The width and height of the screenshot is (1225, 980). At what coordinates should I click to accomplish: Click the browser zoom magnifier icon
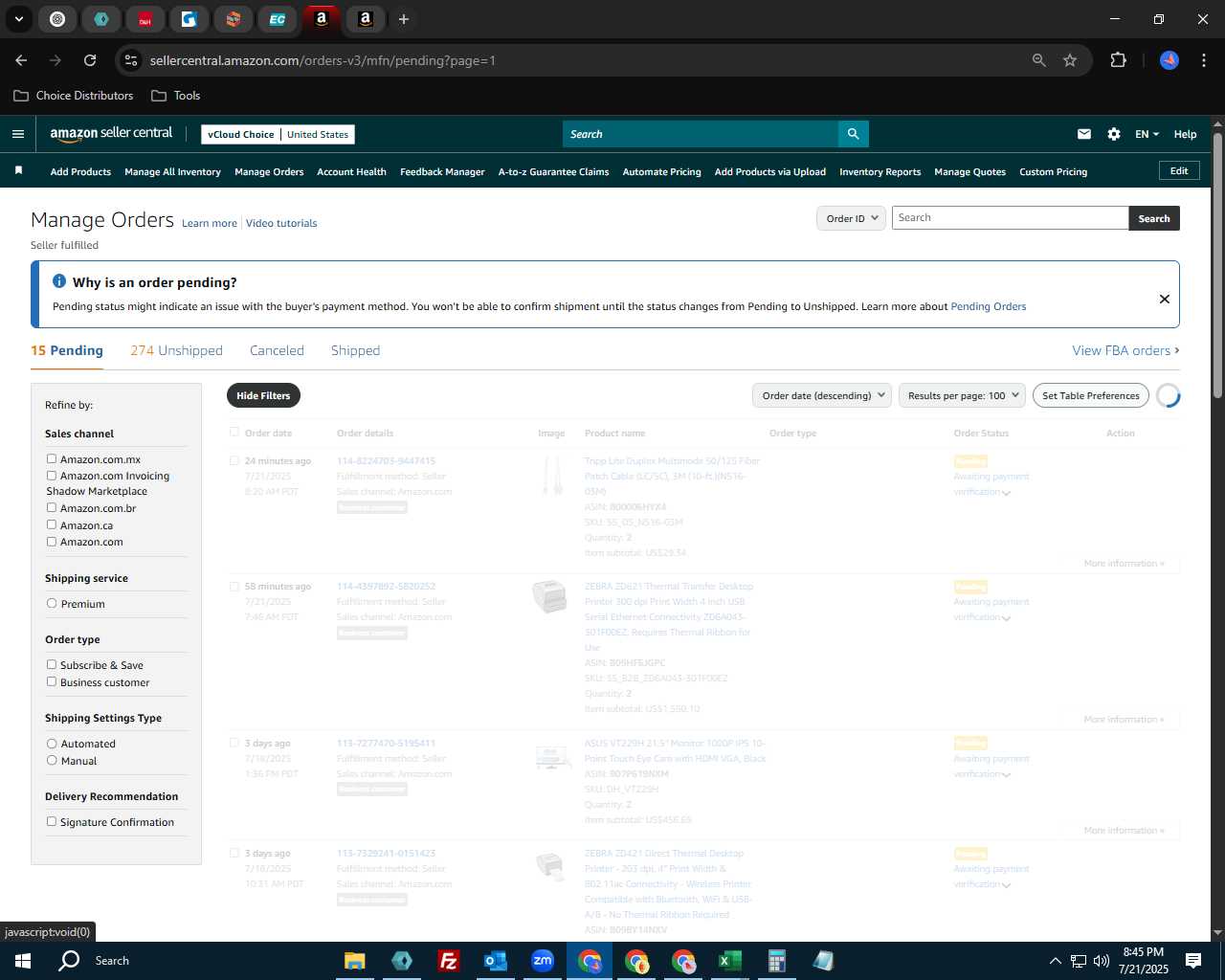point(1039,60)
